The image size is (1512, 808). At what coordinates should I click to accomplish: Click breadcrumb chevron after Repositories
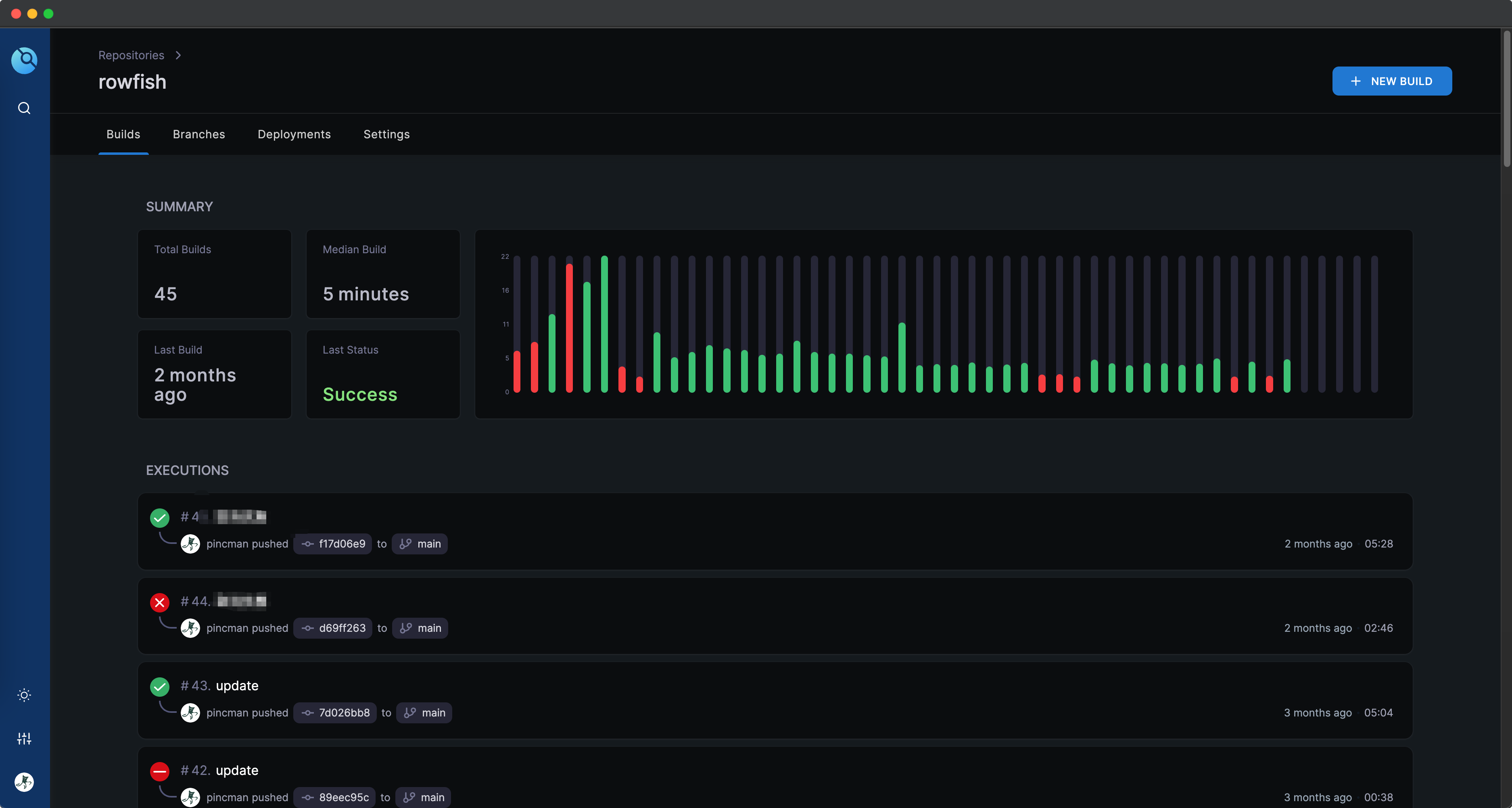click(x=178, y=55)
